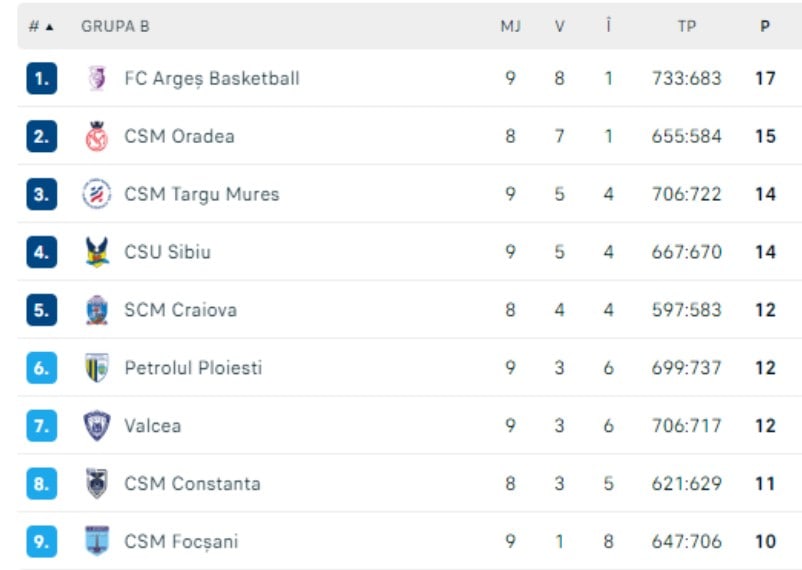Screen dimensions: 802x570
Task: Click the Petrolul Ploiesti team logo
Action: click(x=97, y=368)
